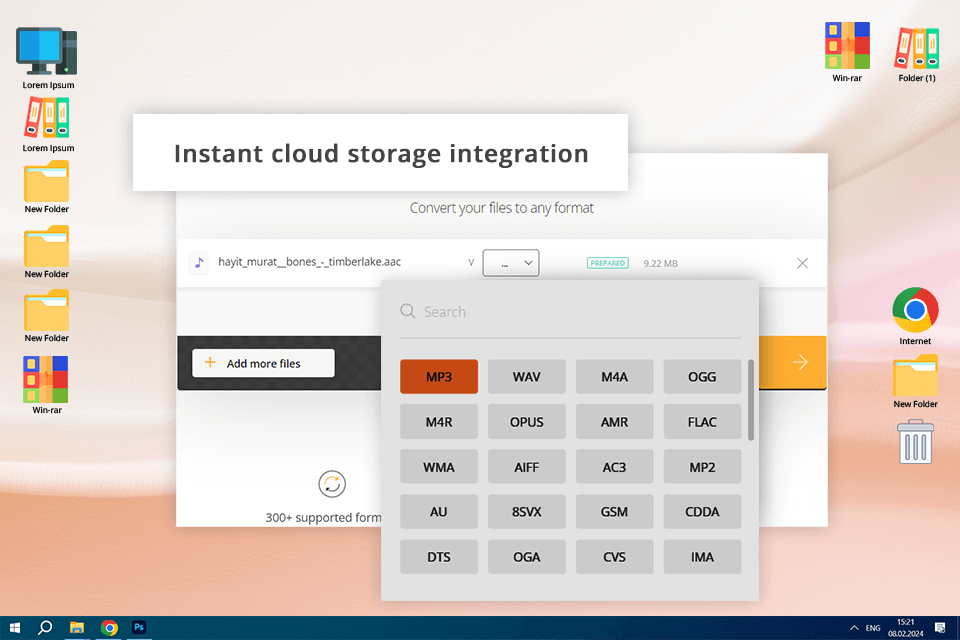
Task: Select WAV format
Action: (527, 377)
